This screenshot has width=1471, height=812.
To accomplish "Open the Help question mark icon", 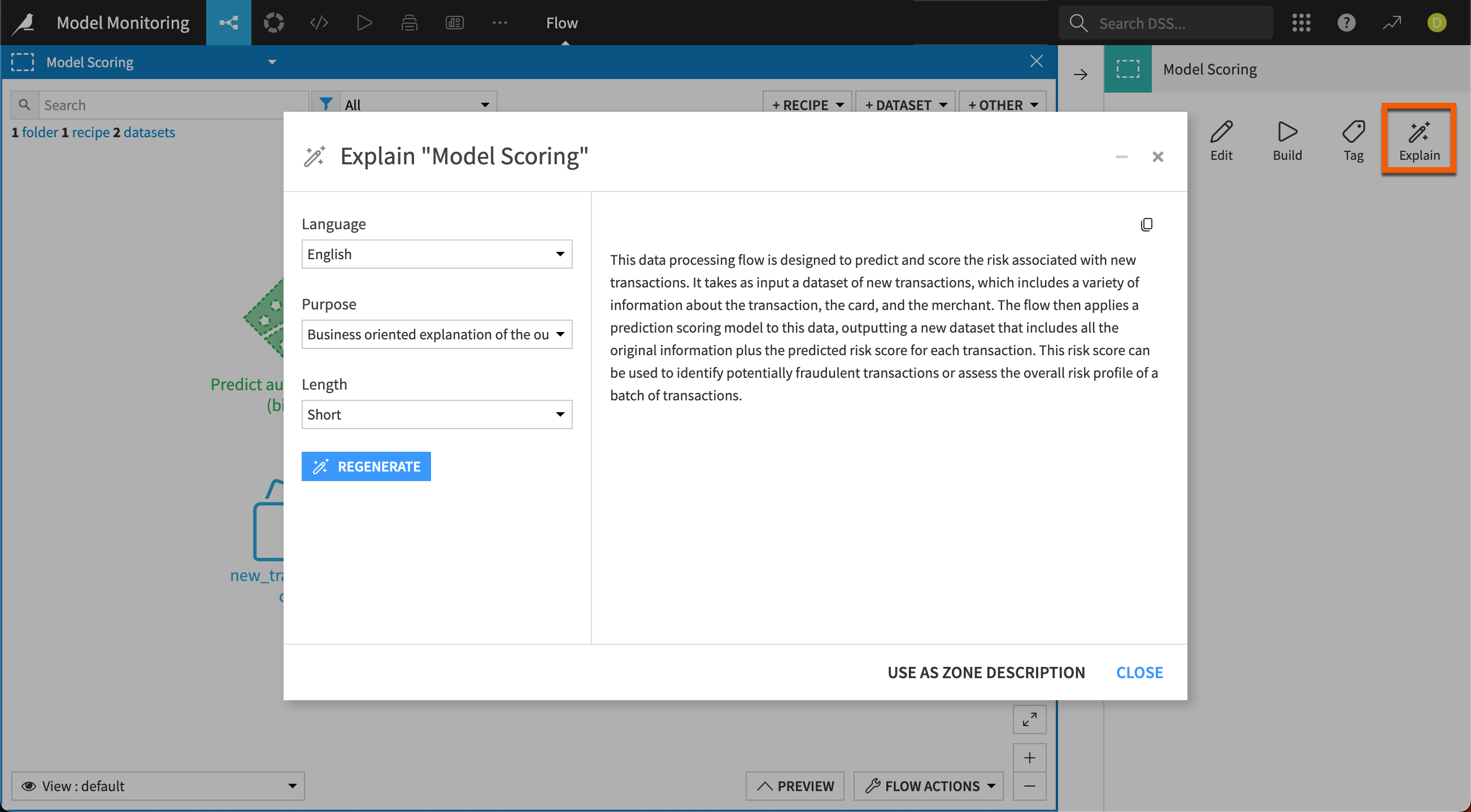I will tap(1347, 23).
